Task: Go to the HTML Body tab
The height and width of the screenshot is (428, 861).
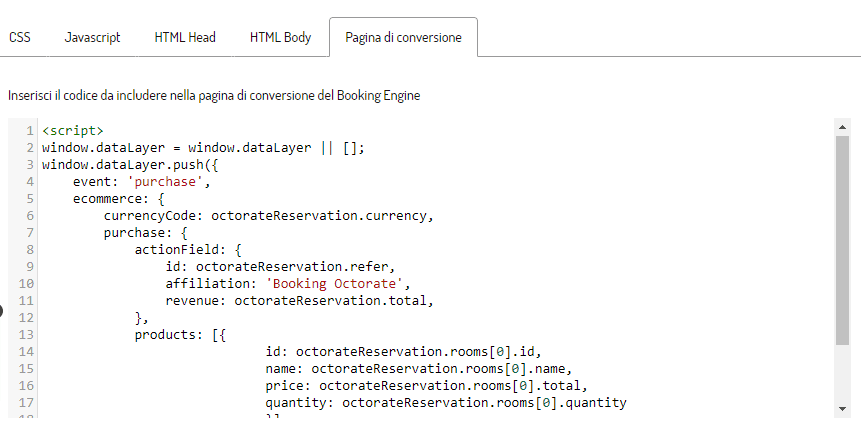Action: tap(280, 37)
